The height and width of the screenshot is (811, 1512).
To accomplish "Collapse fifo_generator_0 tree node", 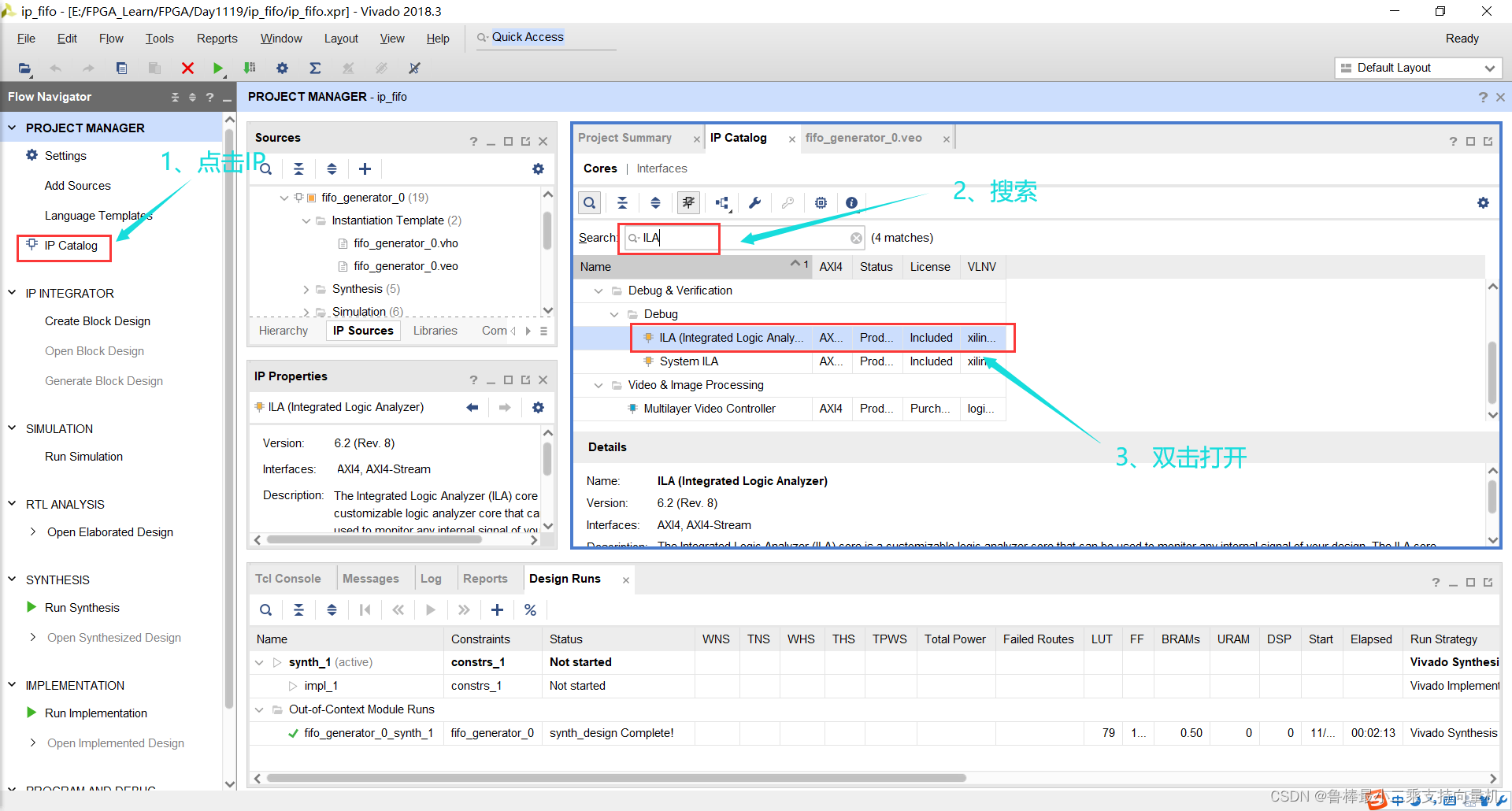I will 283,198.
